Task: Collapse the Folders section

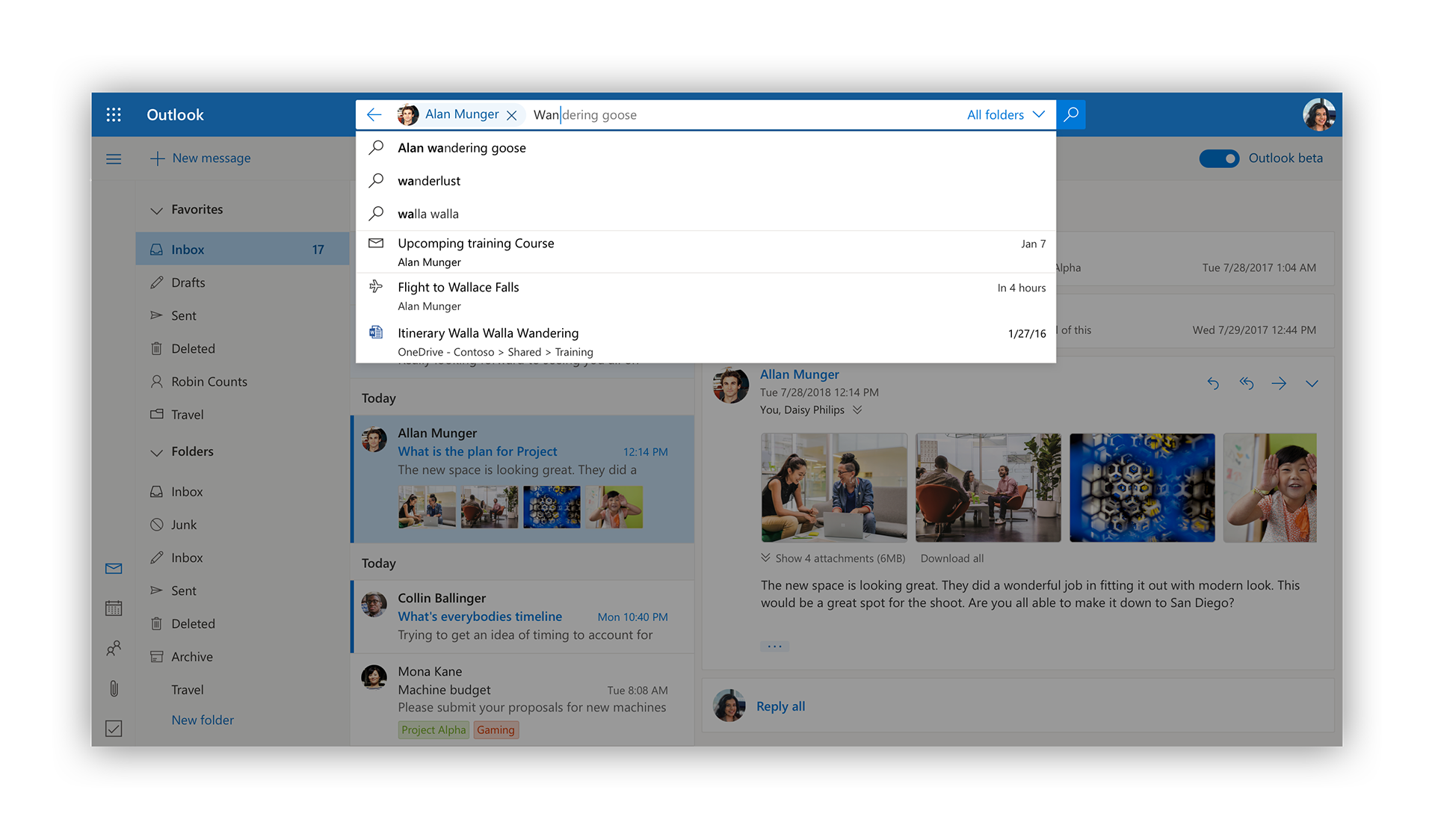Action: [x=156, y=452]
